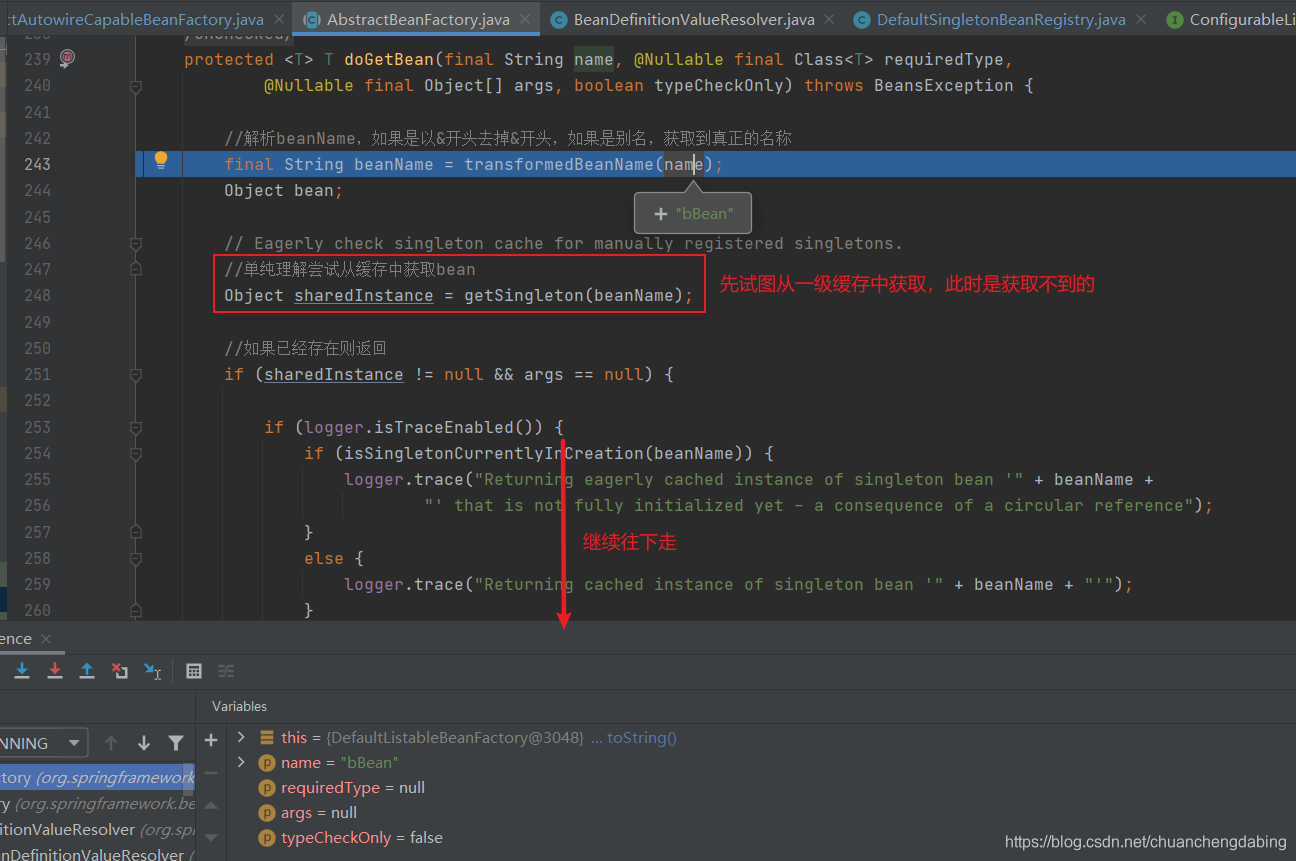Click the Step Into blue arrow icon

[22, 671]
